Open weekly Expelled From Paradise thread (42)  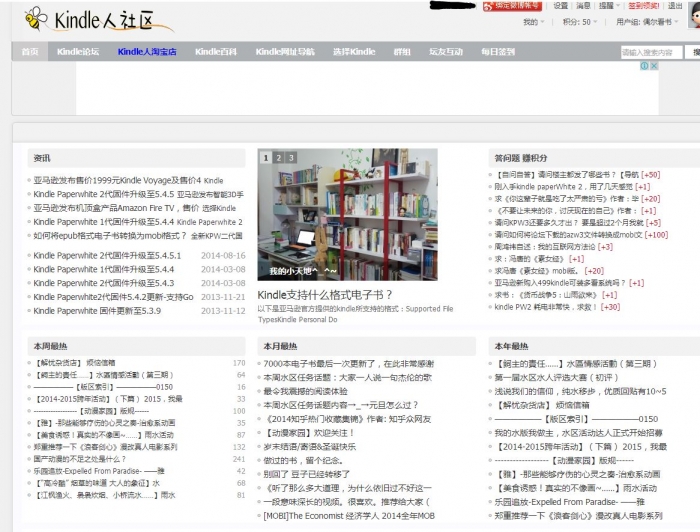[99, 471]
